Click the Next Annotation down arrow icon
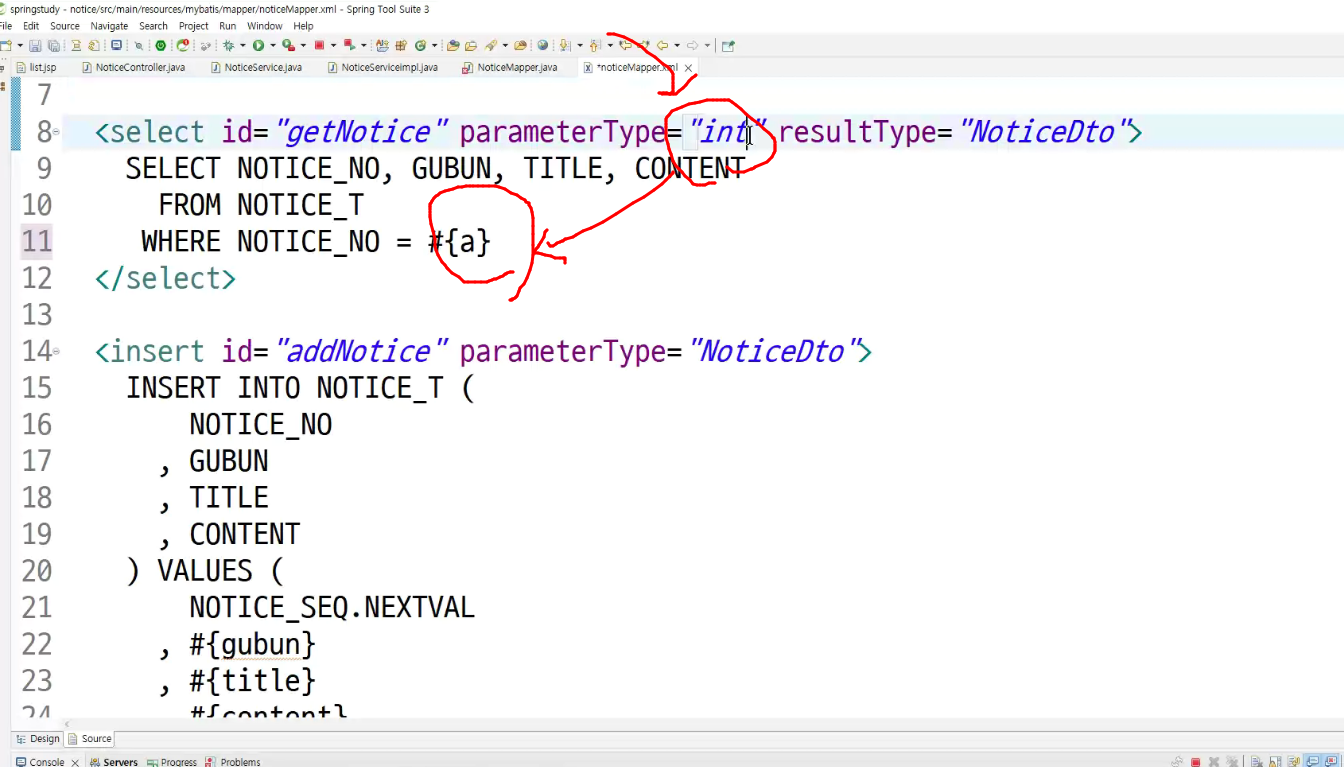Viewport: 1344px width, 767px height. 564,45
